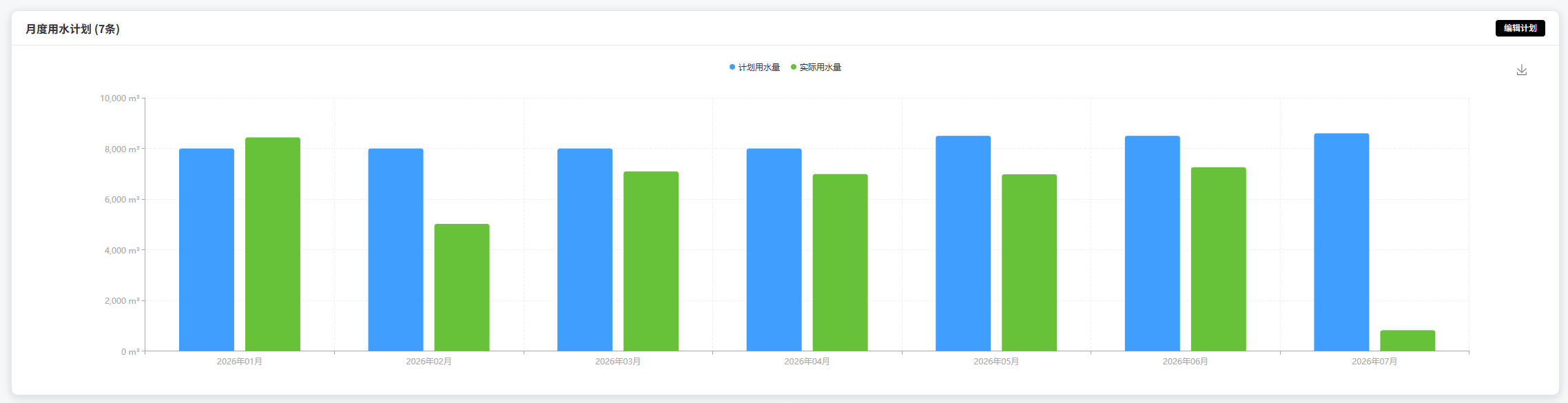Click the chart download icon
The height and width of the screenshot is (403, 1568).
pyautogui.click(x=1522, y=70)
